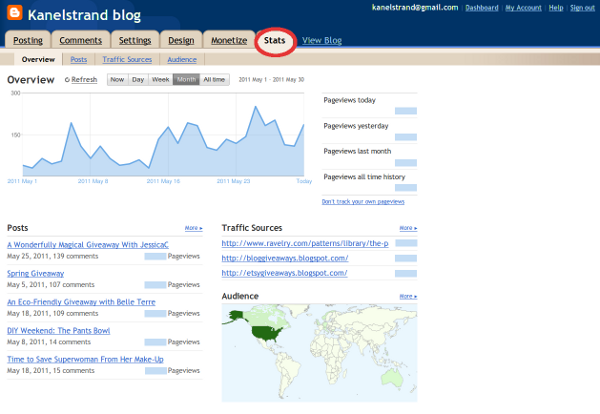Click Sign out

582,8
